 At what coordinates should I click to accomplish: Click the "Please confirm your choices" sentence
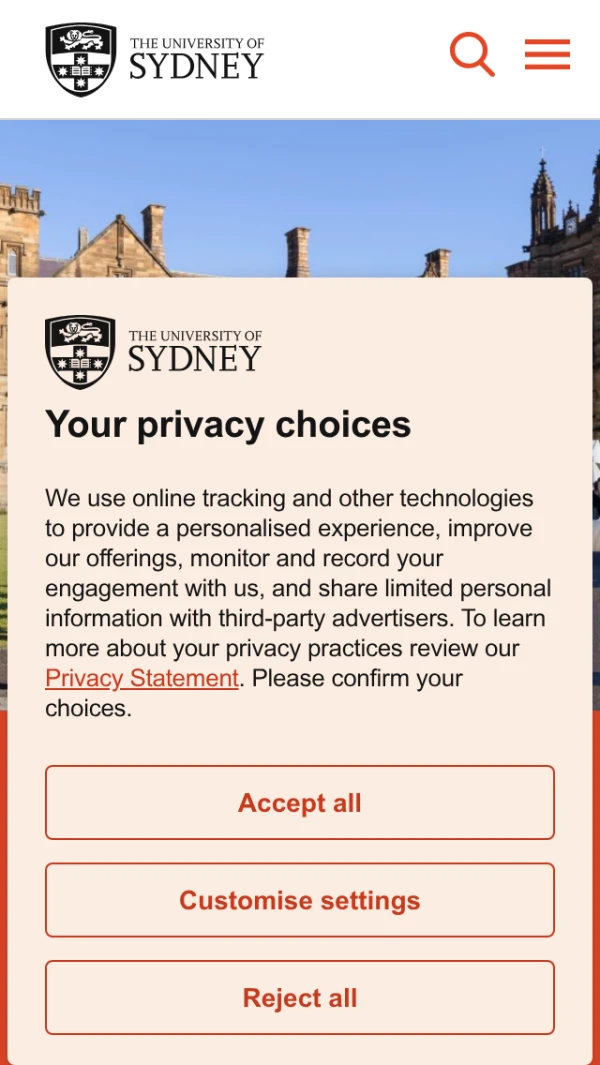[x=355, y=678]
